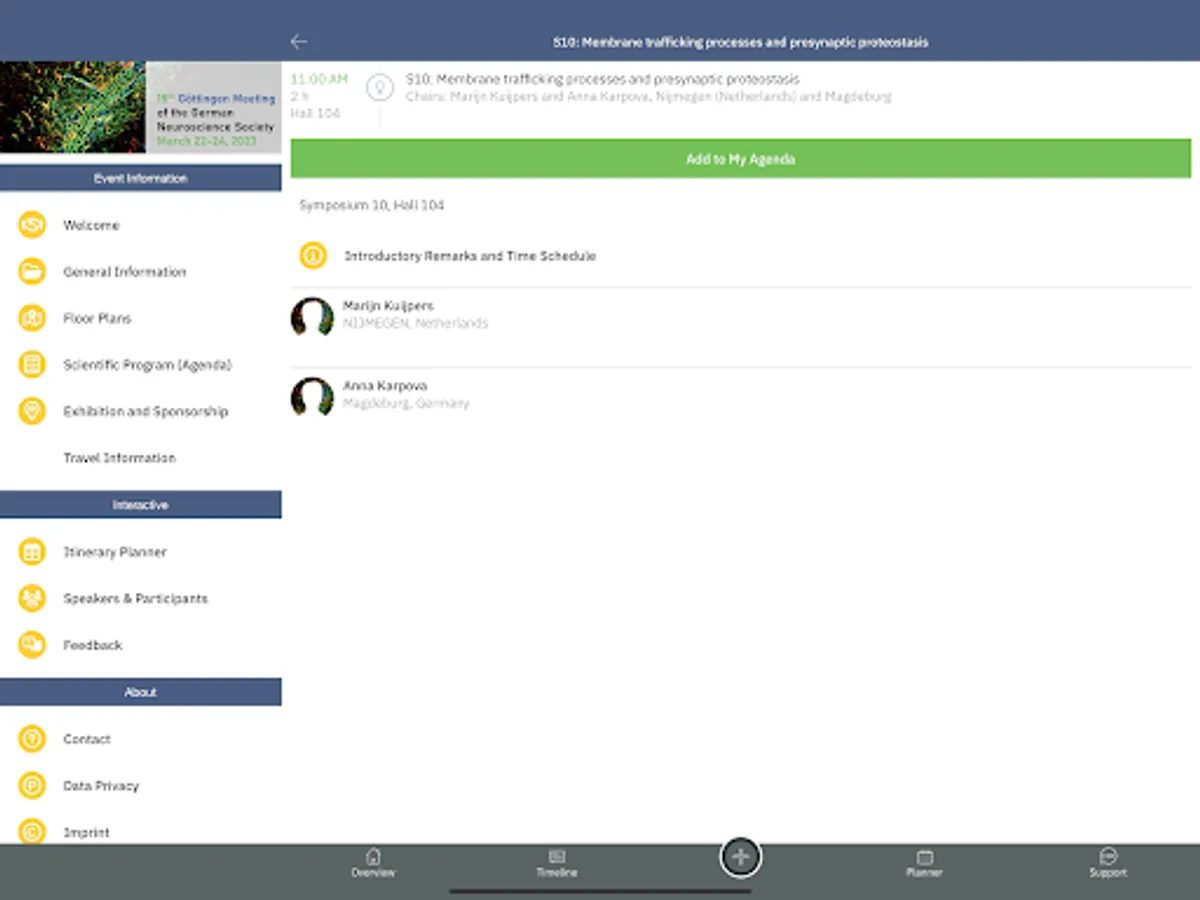The width and height of the screenshot is (1200, 900).
Task: Click the Contact icon
Action: pyautogui.click(x=32, y=739)
